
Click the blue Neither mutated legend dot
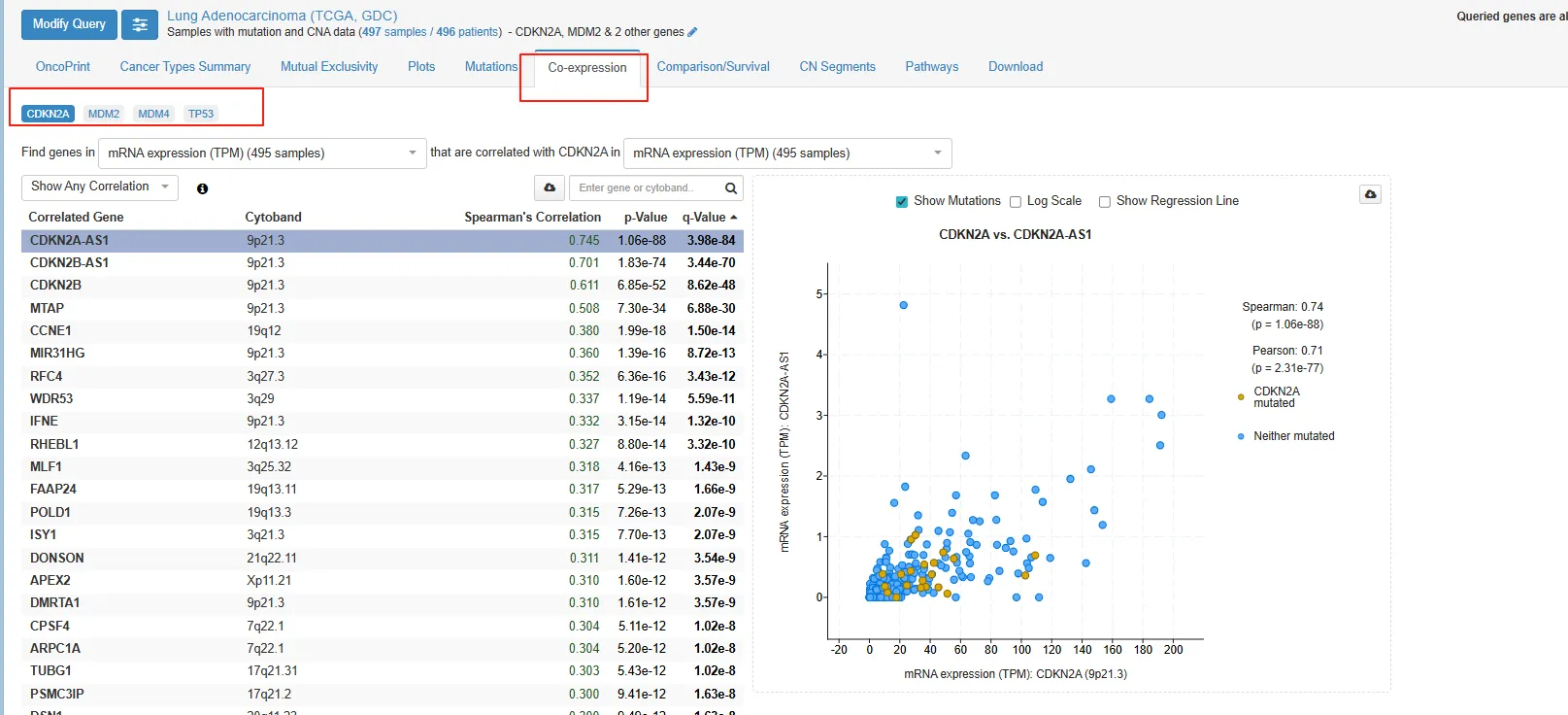click(x=1241, y=436)
